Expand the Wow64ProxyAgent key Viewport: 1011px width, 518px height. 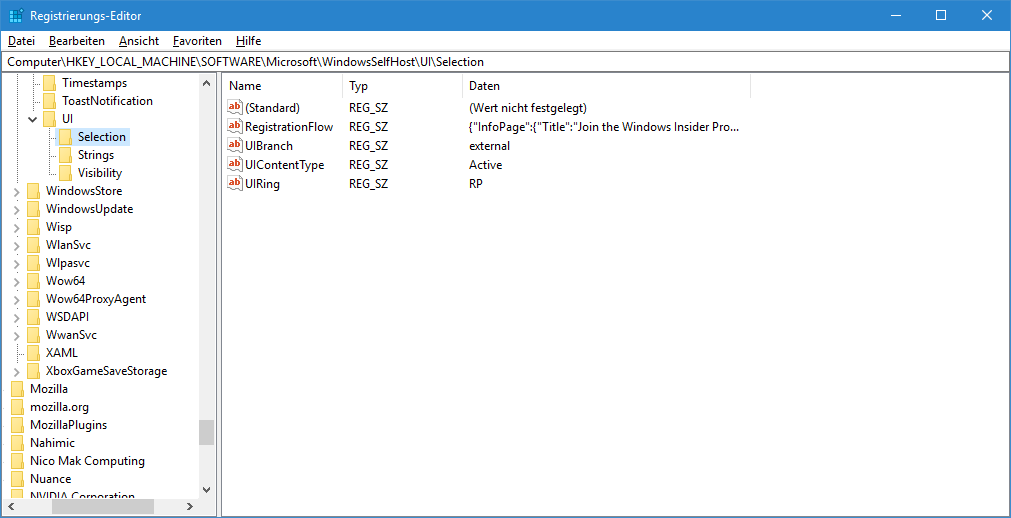pos(16,300)
